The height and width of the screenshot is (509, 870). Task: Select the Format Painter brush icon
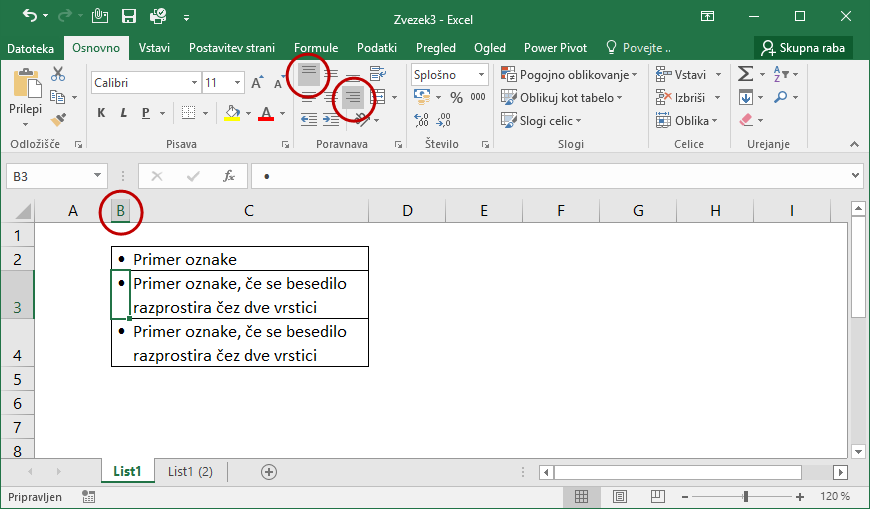coord(58,119)
